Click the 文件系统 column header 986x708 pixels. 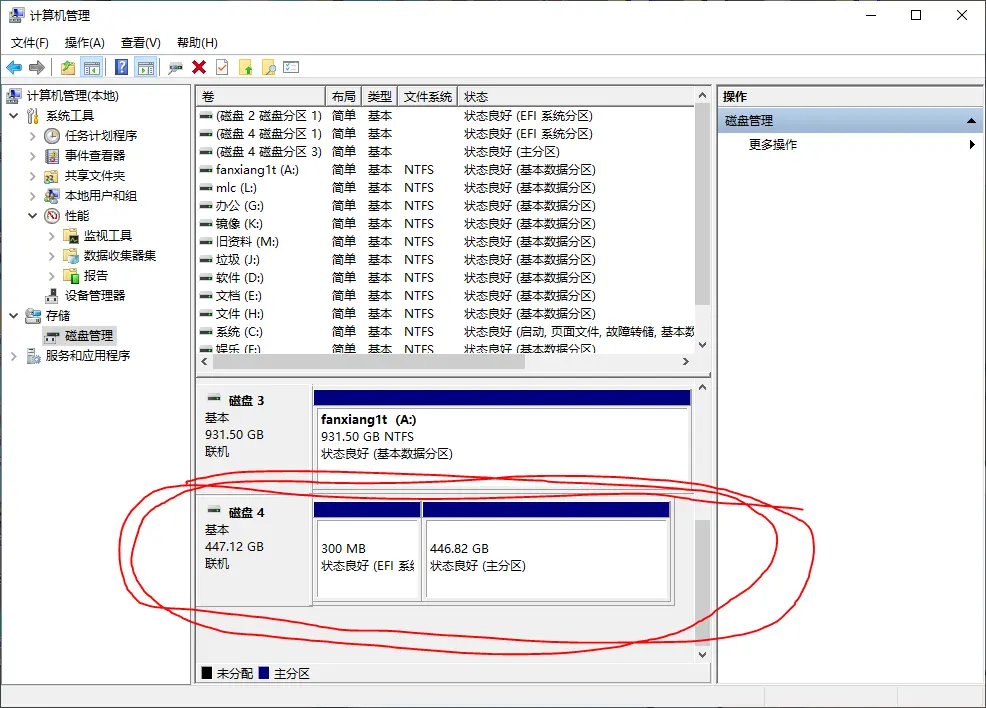pos(427,97)
